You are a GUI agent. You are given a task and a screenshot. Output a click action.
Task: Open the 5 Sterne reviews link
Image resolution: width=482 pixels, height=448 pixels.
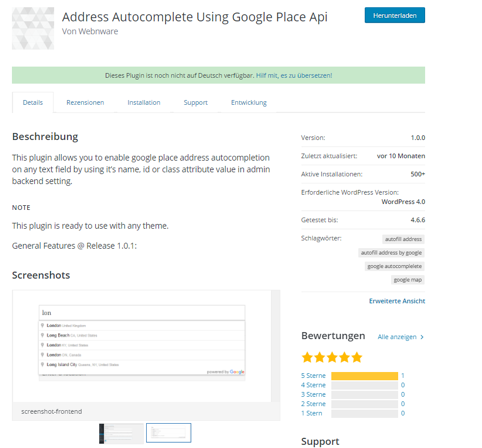coord(313,376)
